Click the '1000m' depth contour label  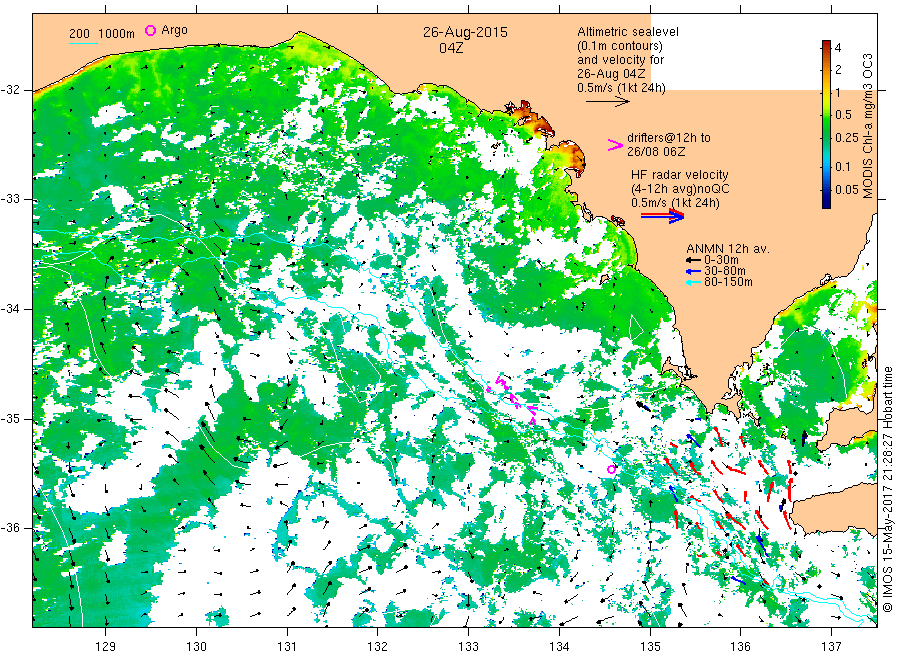point(117,33)
